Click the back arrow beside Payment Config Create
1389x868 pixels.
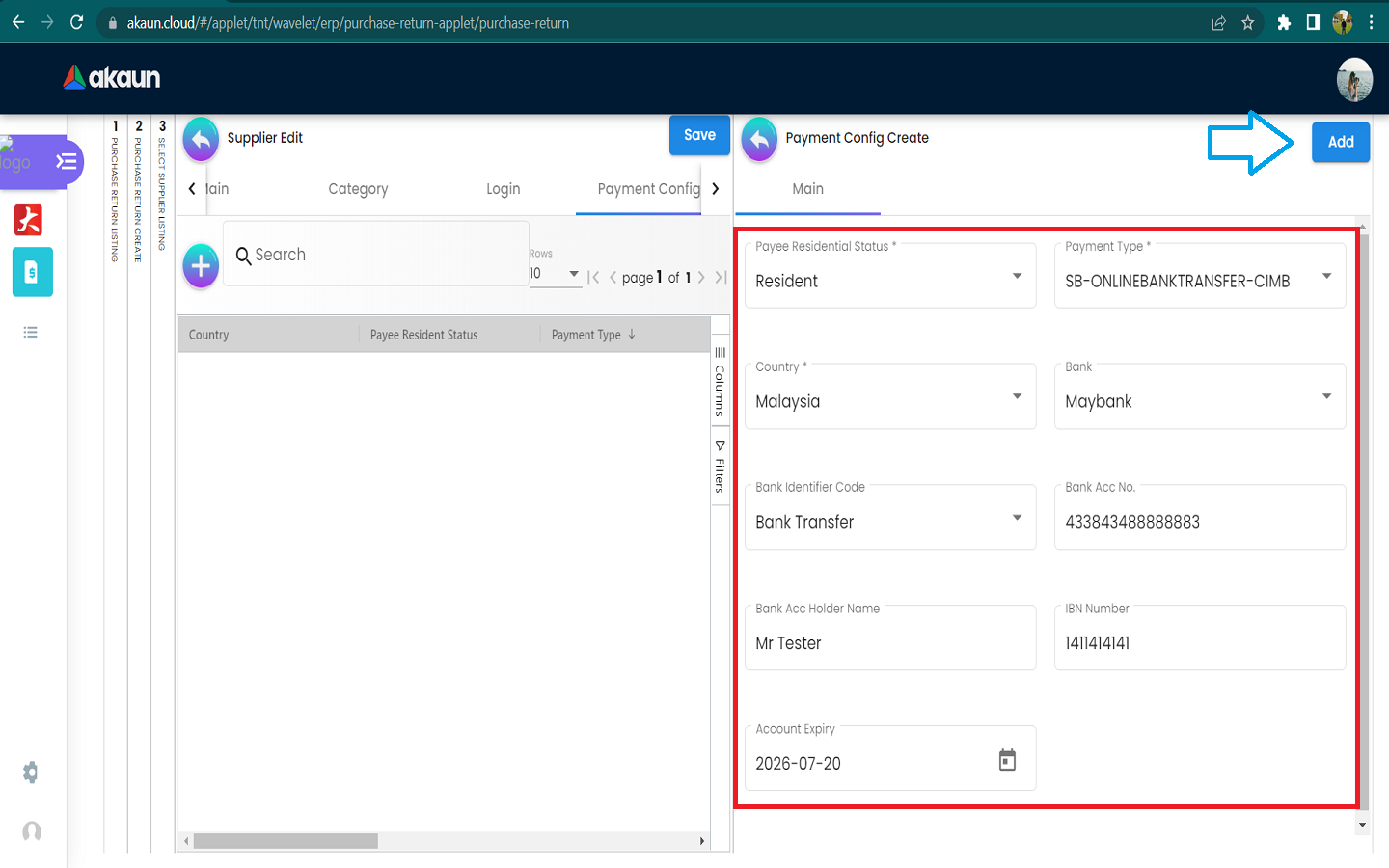759,140
